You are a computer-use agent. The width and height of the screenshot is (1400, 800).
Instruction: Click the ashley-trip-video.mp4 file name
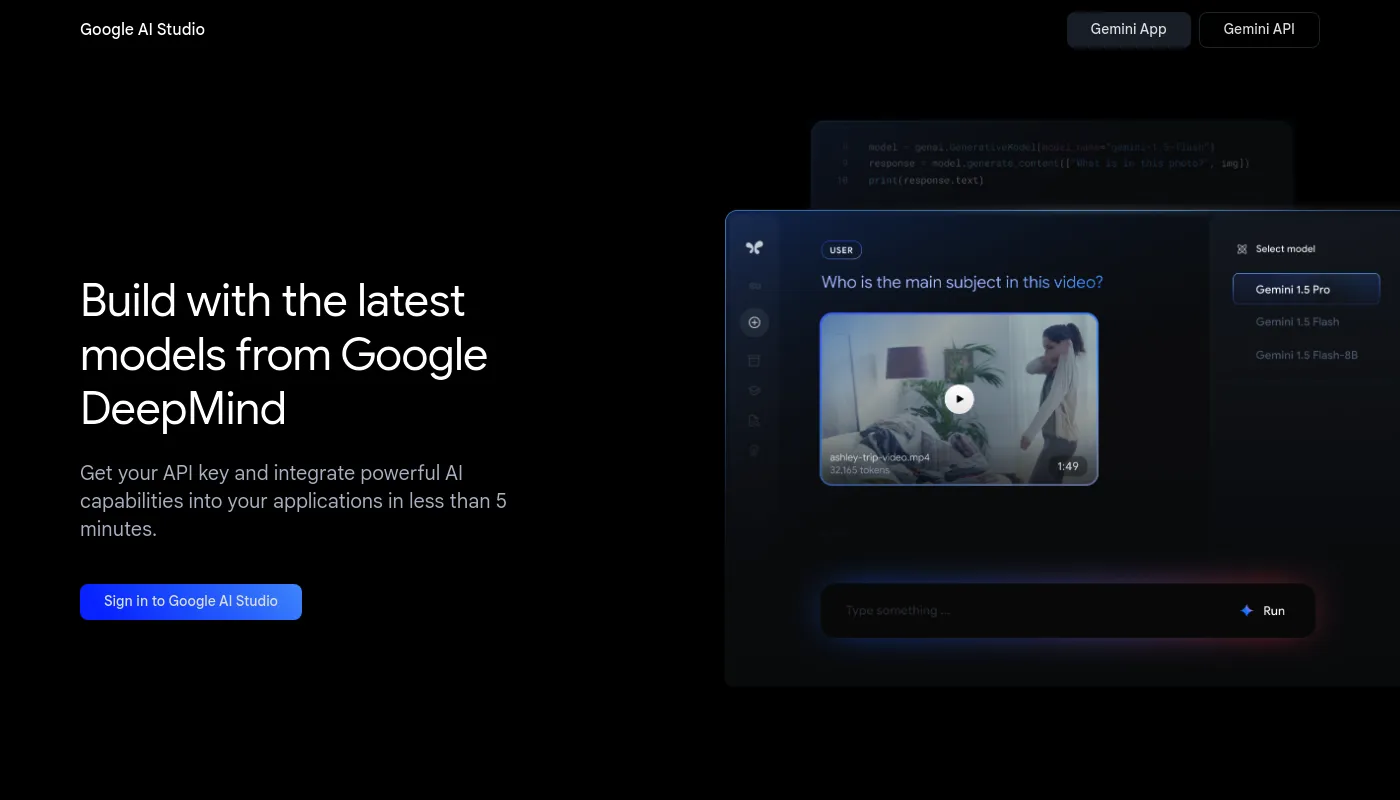(879, 457)
